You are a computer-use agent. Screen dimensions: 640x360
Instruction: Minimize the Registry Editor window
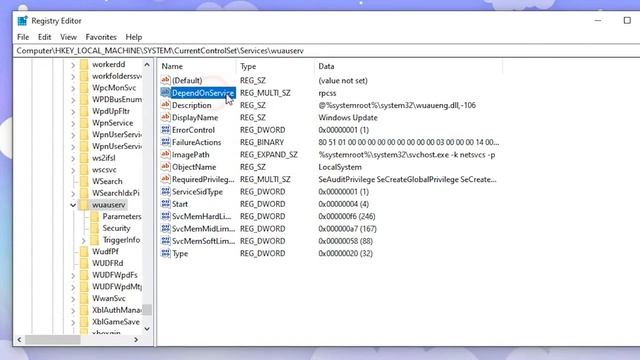(598, 20)
